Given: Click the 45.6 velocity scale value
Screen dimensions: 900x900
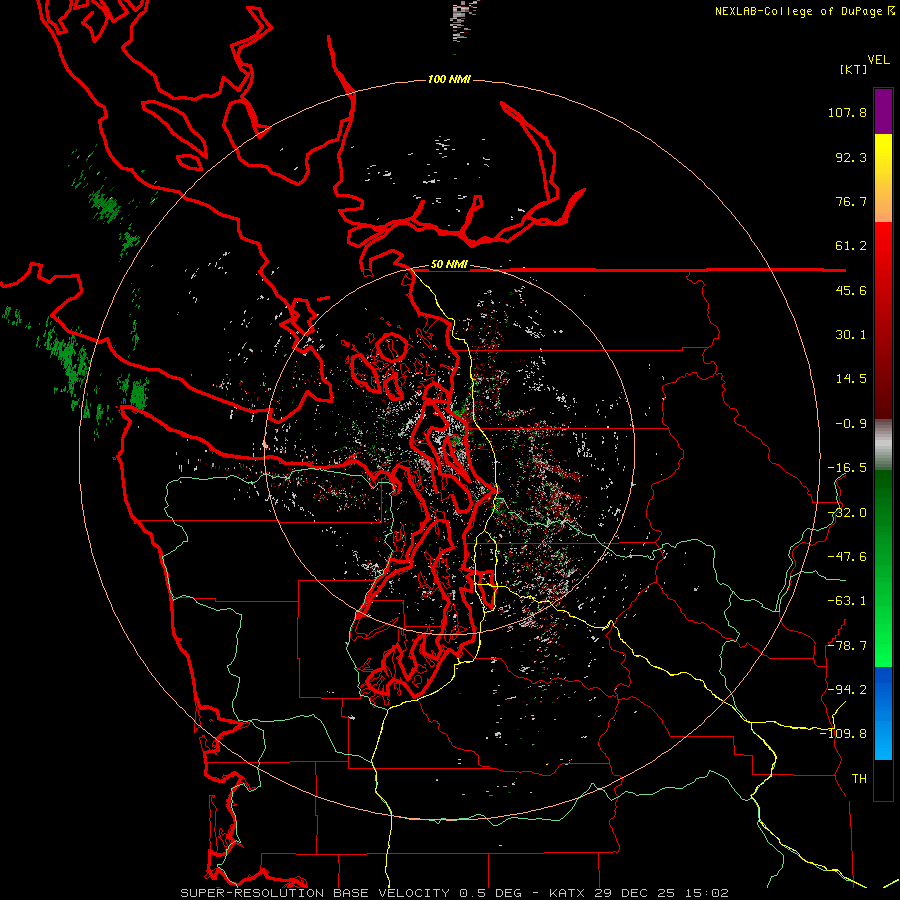Looking at the screenshot, I should (x=851, y=290).
